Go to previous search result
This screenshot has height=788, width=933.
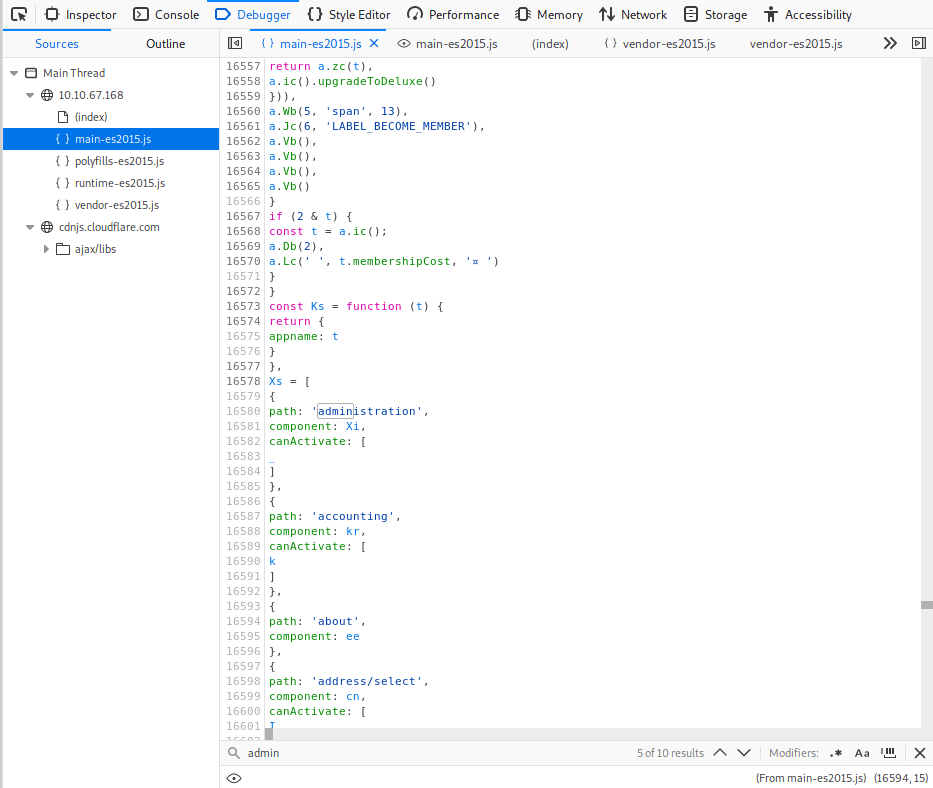click(720, 753)
